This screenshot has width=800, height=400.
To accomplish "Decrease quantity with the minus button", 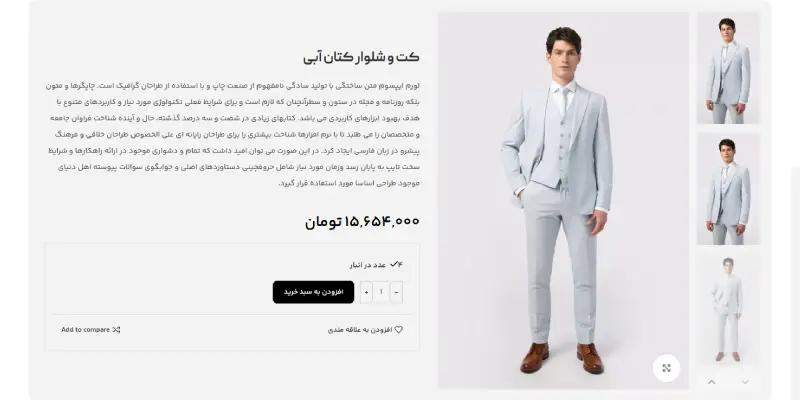I will click(x=396, y=292).
